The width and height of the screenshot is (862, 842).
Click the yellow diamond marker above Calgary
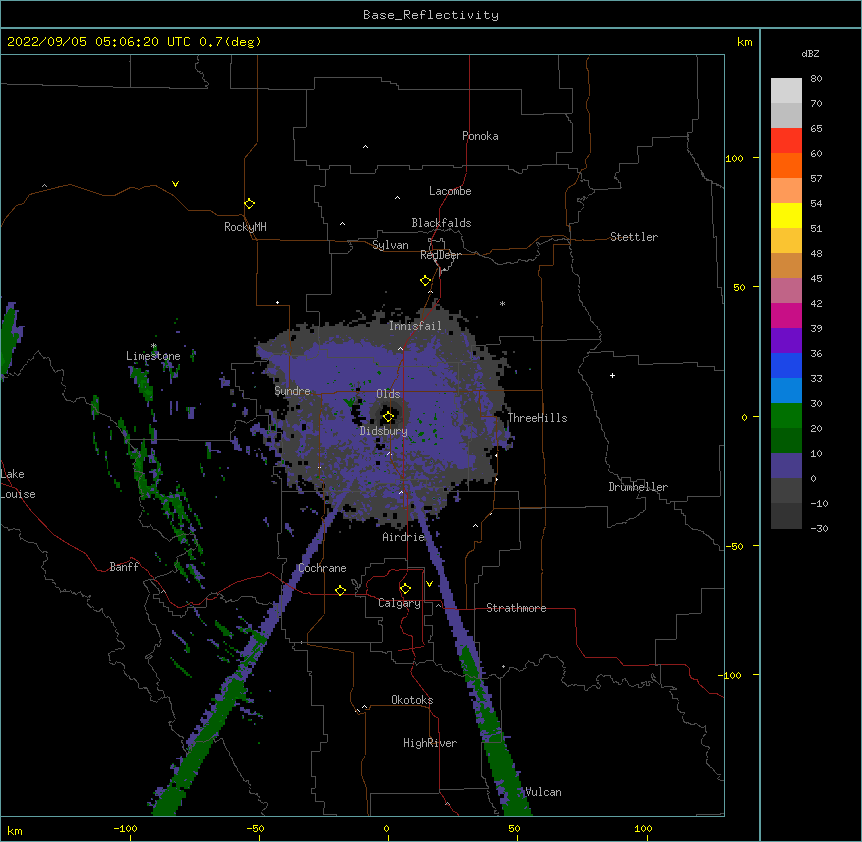(x=405, y=589)
